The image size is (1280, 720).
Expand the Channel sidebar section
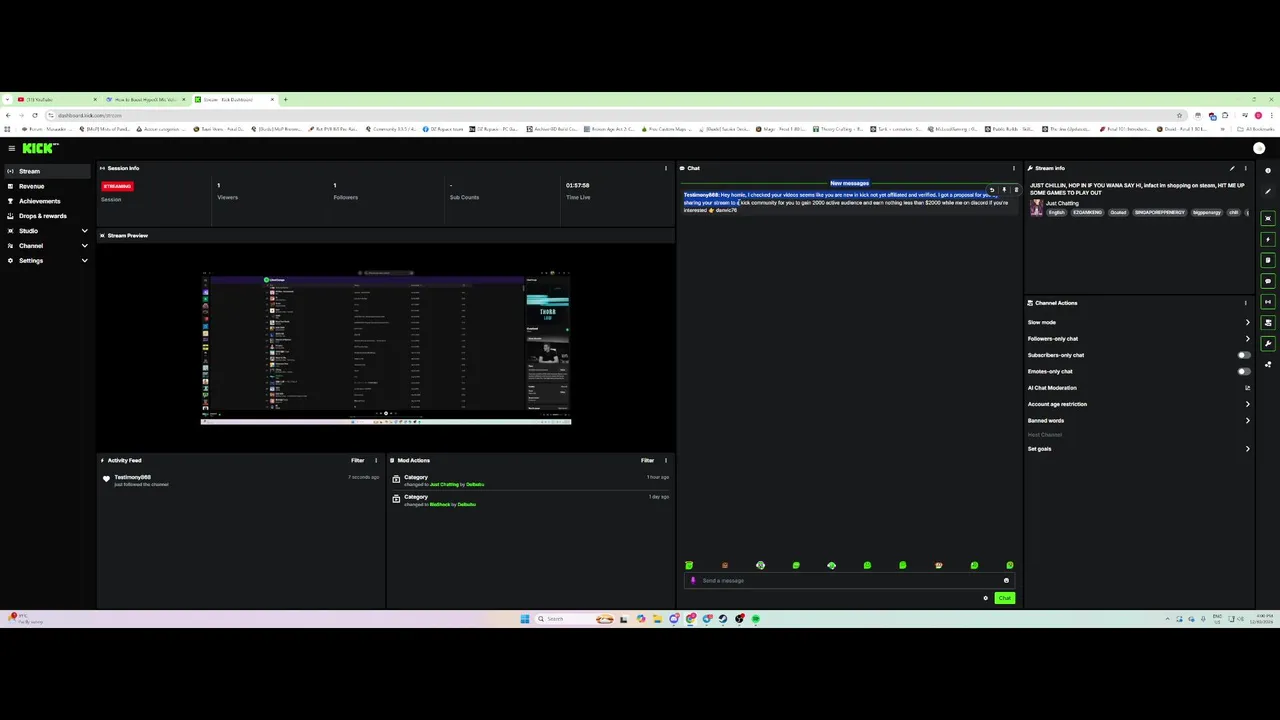pos(47,246)
